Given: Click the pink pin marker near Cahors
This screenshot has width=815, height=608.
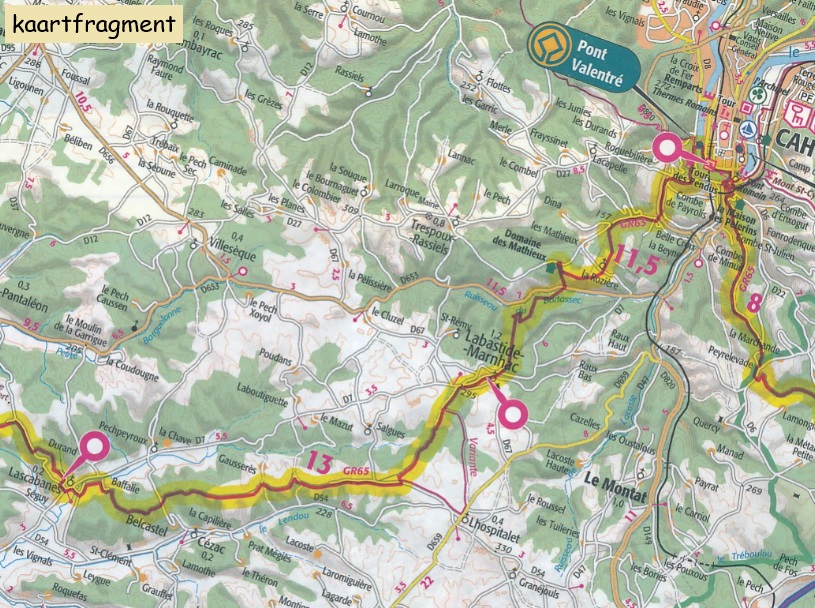Looking at the screenshot, I should click(667, 148).
